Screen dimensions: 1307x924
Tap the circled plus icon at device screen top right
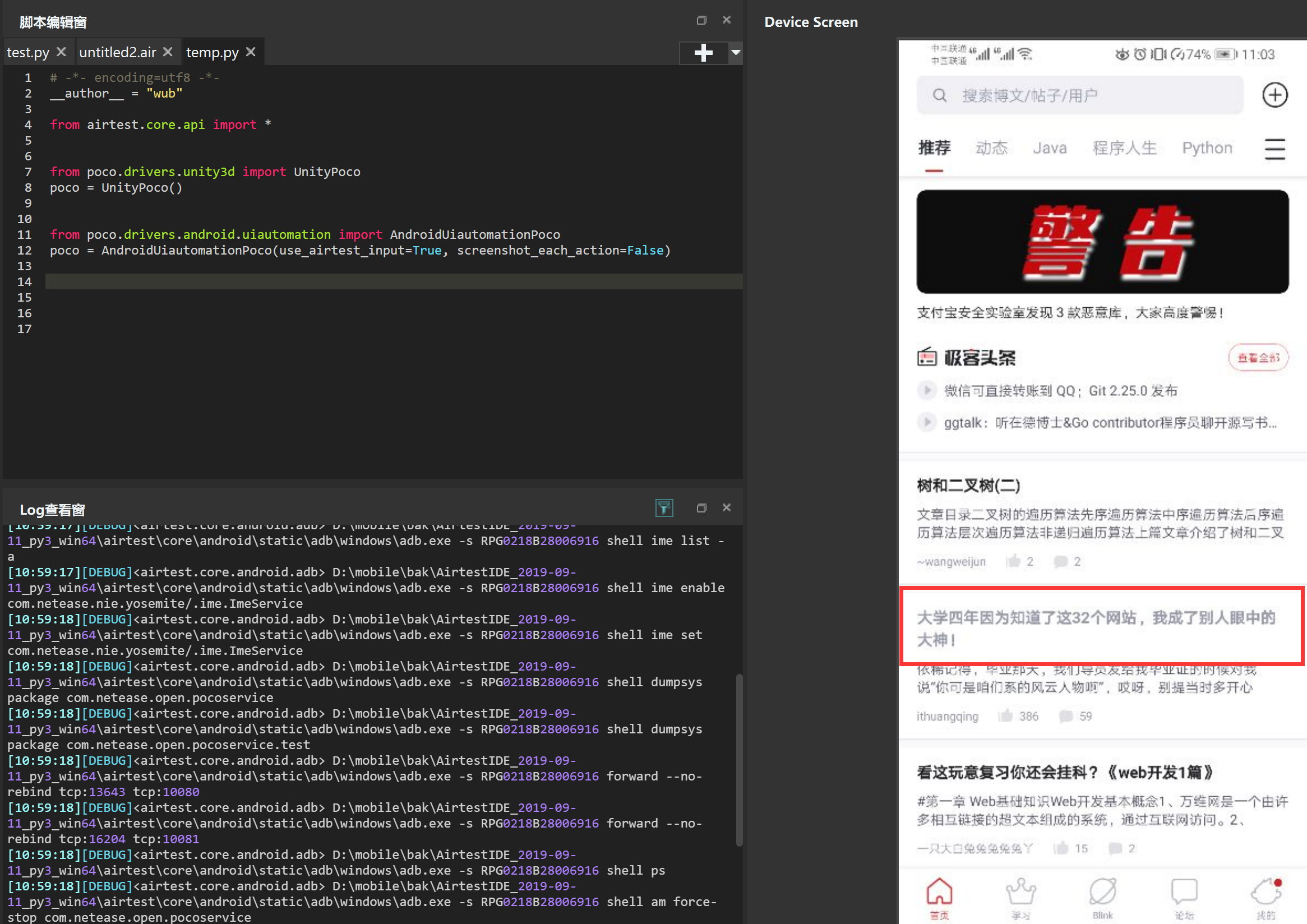click(x=1274, y=95)
